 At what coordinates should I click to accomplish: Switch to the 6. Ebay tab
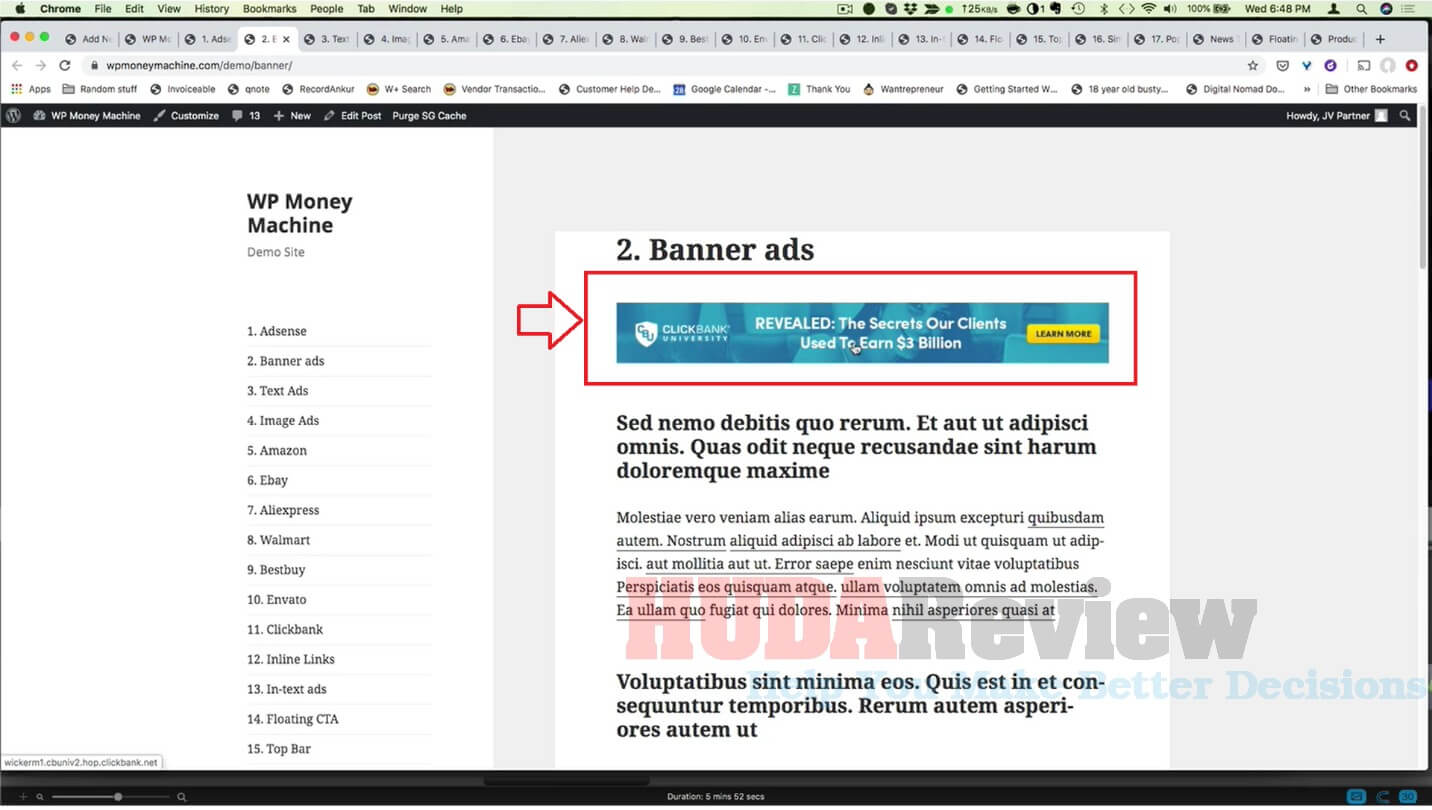[x=506, y=39]
